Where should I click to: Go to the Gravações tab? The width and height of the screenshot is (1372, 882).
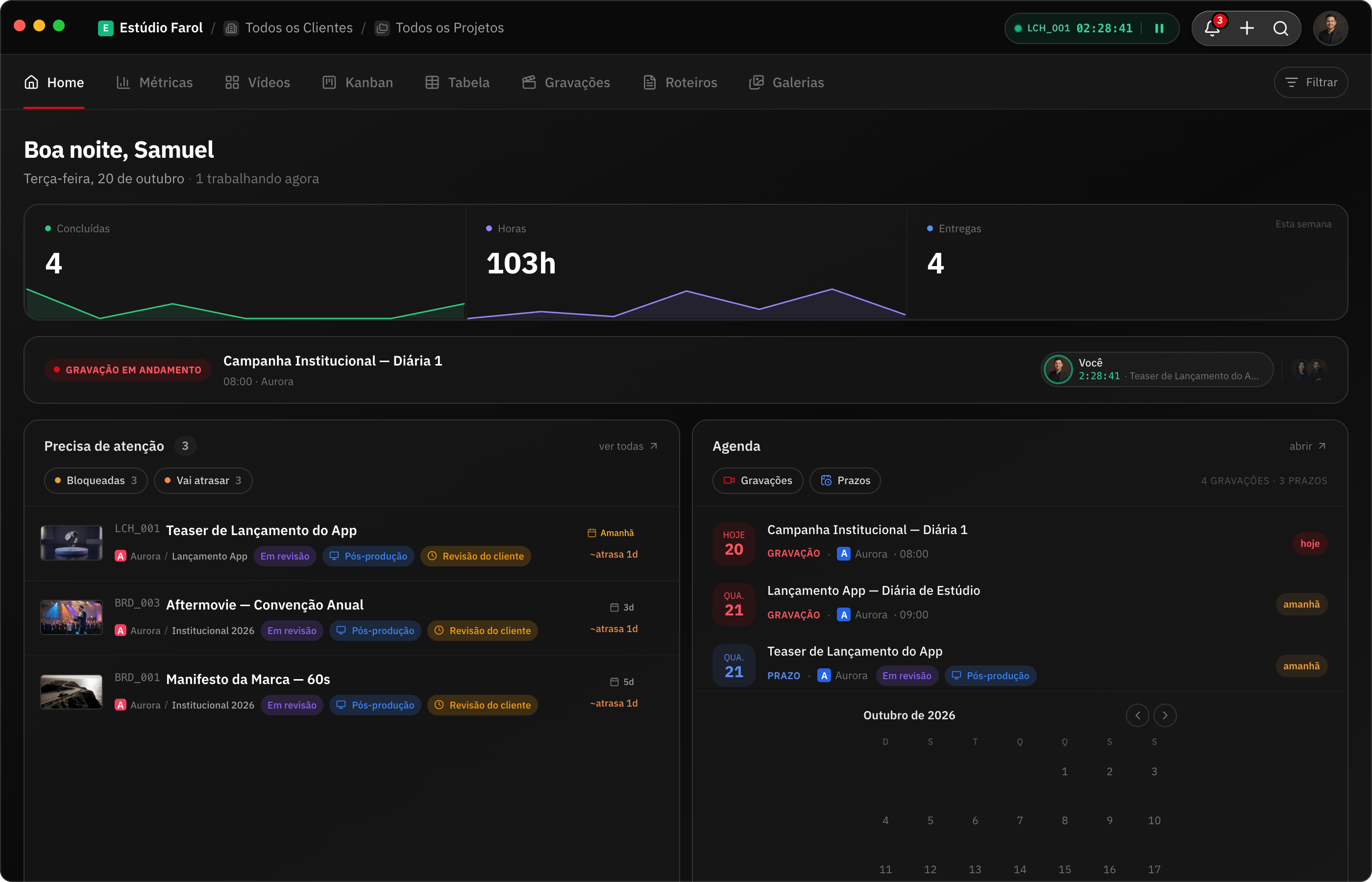(x=566, y=82)
